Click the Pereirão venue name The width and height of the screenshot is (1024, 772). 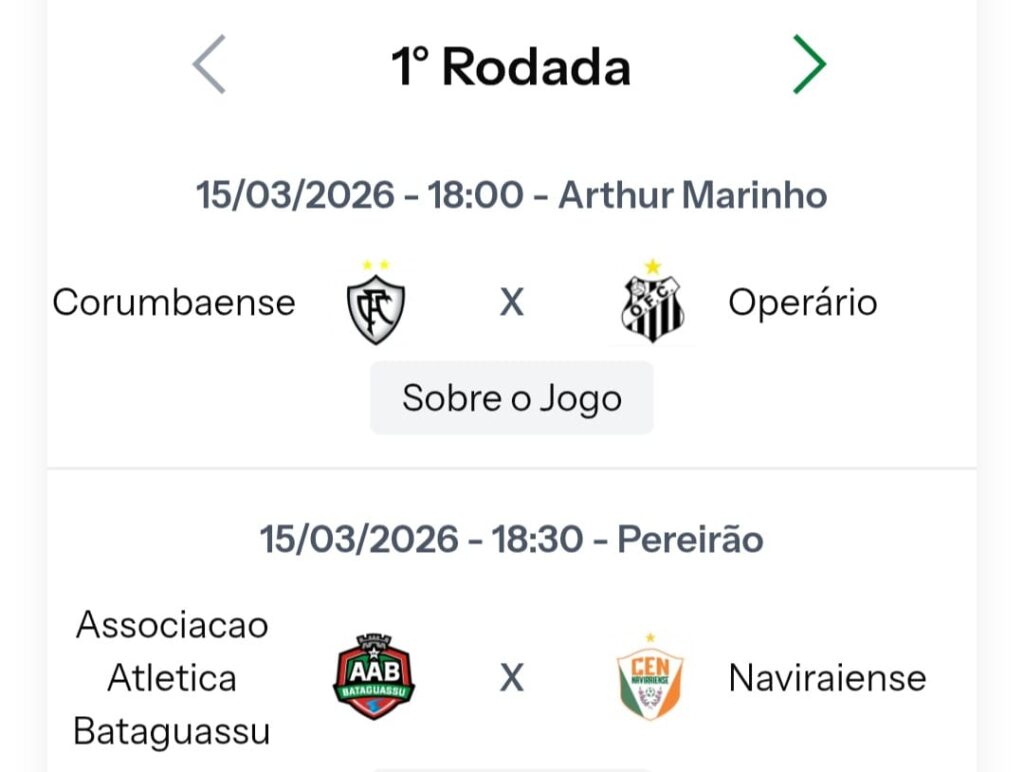(x=690, y=540)
